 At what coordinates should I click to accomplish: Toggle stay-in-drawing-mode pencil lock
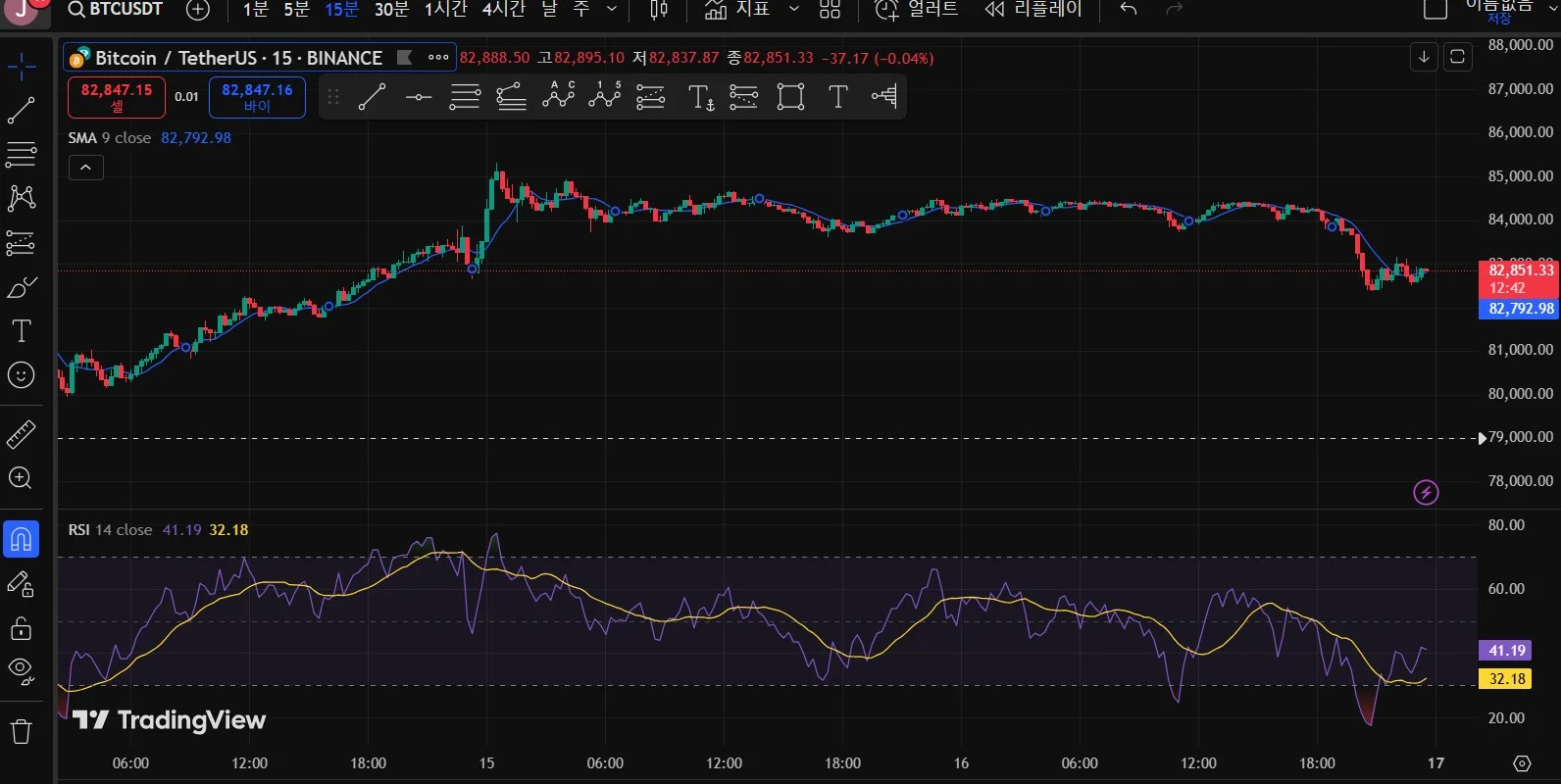(21, 584)
